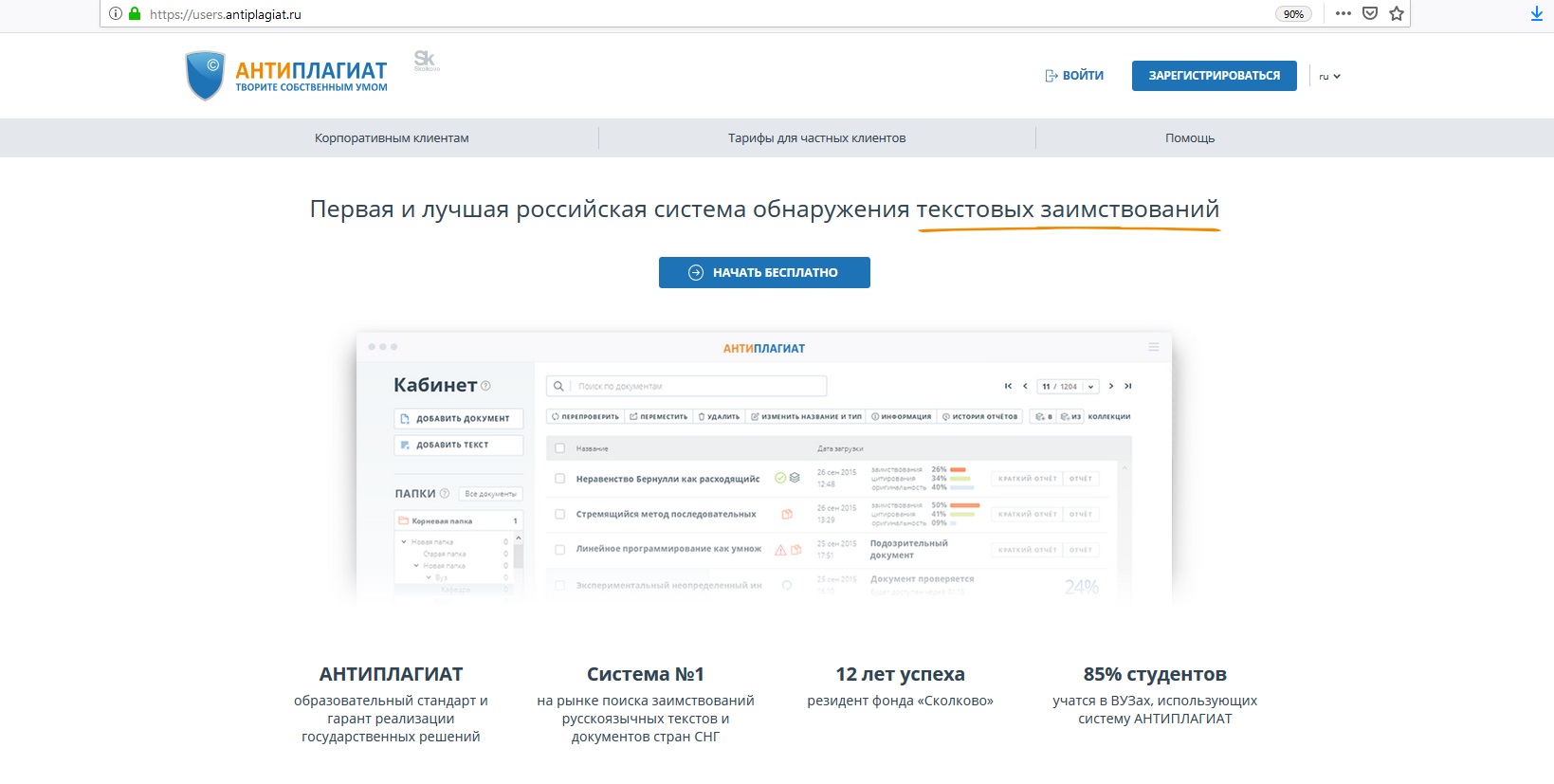1554x784 pixels.
Task: Open the 11 / 1204 page dropdown
Action: [x=1068, y=386]
